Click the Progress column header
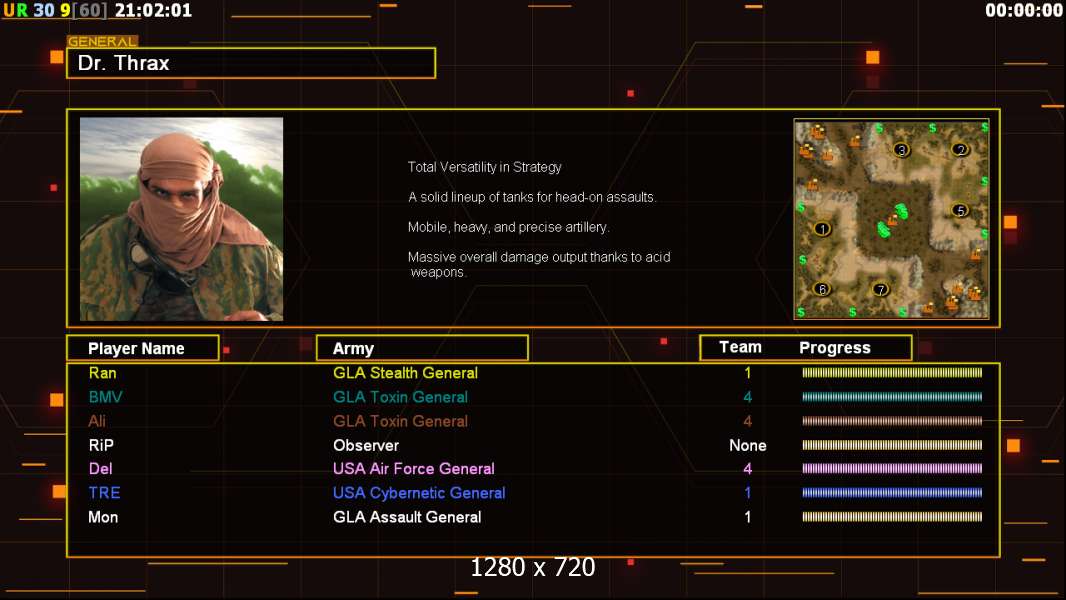Image resolution: width=1066 pixels, height=600 pixels. tap(835, 348)
